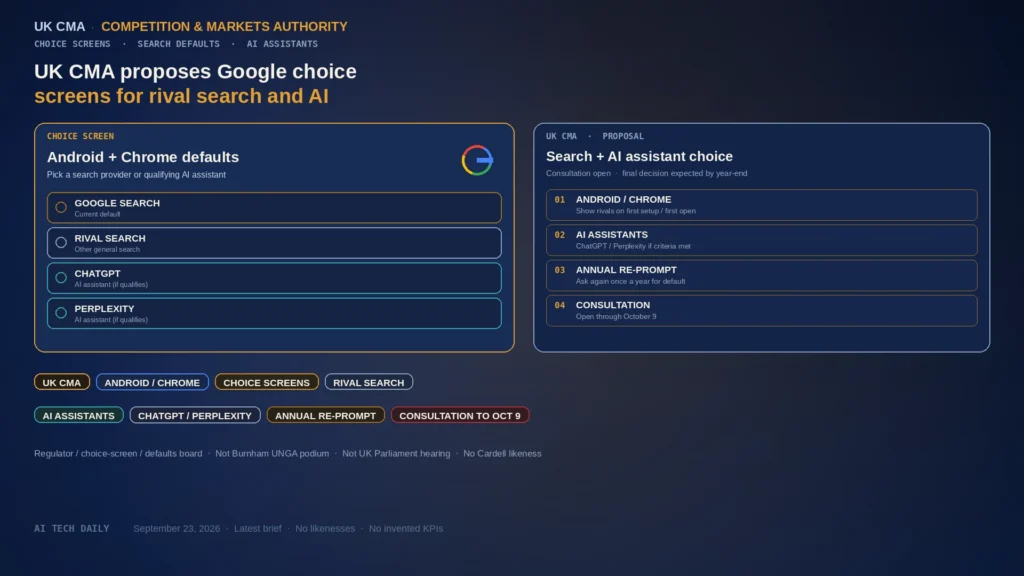This screenshot has height=576, width=1024.
Task: Click the AI Assistants breadcrumb at top
Action: coord(282,44)
